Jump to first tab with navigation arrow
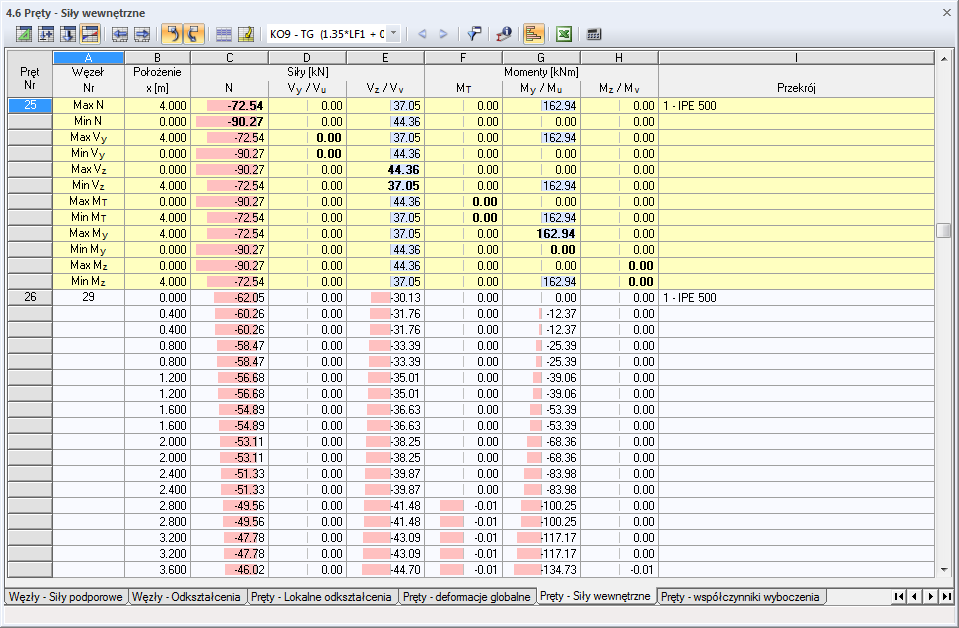959x628 pixels. pos(898,596)
